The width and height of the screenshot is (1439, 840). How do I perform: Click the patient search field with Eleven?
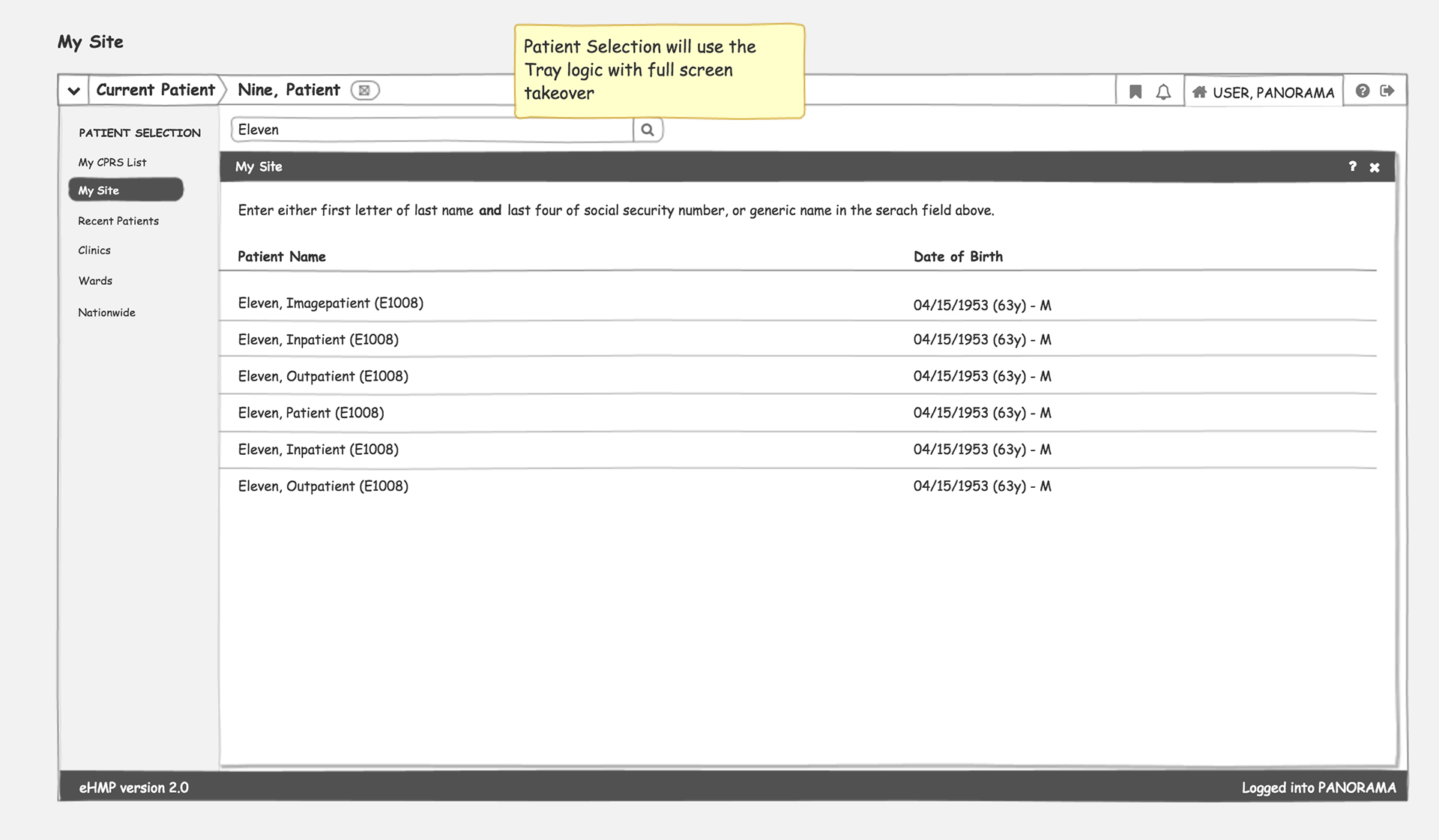[x=432, y=130]
